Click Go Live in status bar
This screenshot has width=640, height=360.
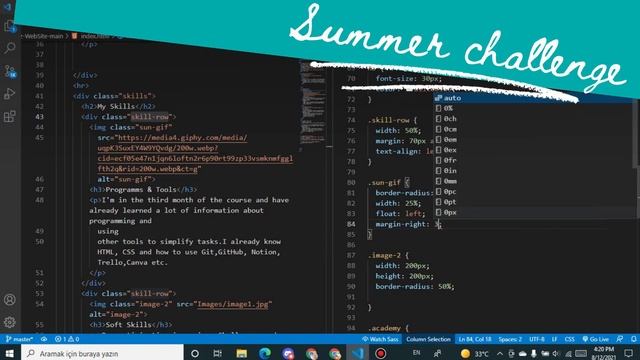(x=596, y=339)
